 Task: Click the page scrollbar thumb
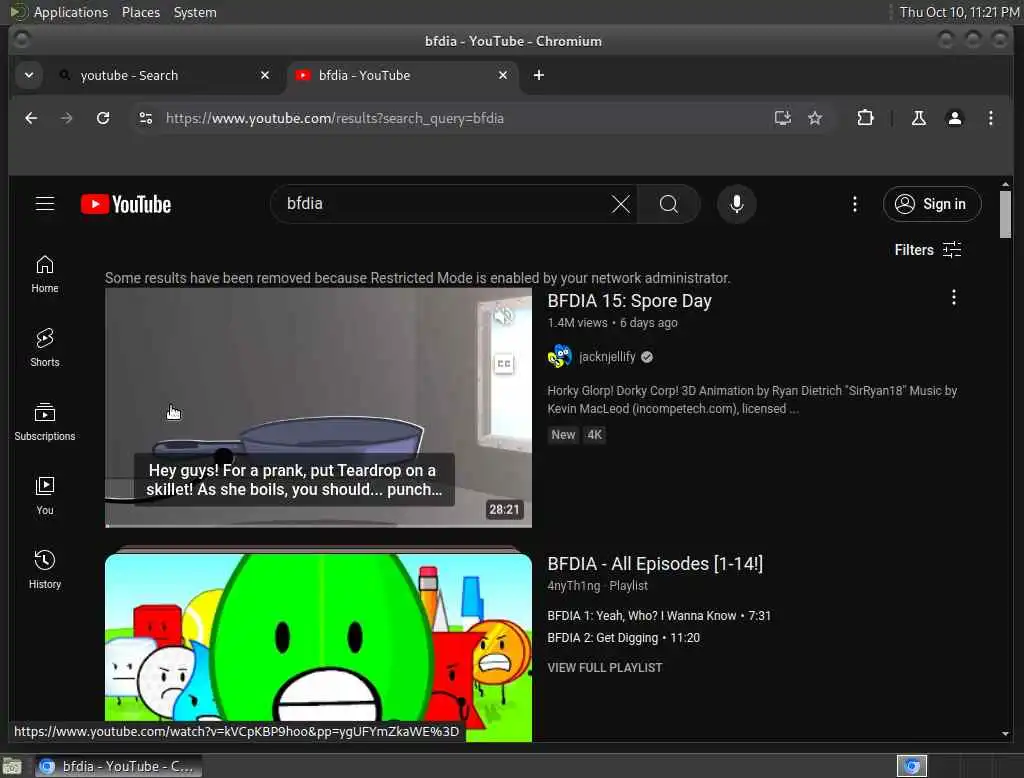pos(1005,215)
